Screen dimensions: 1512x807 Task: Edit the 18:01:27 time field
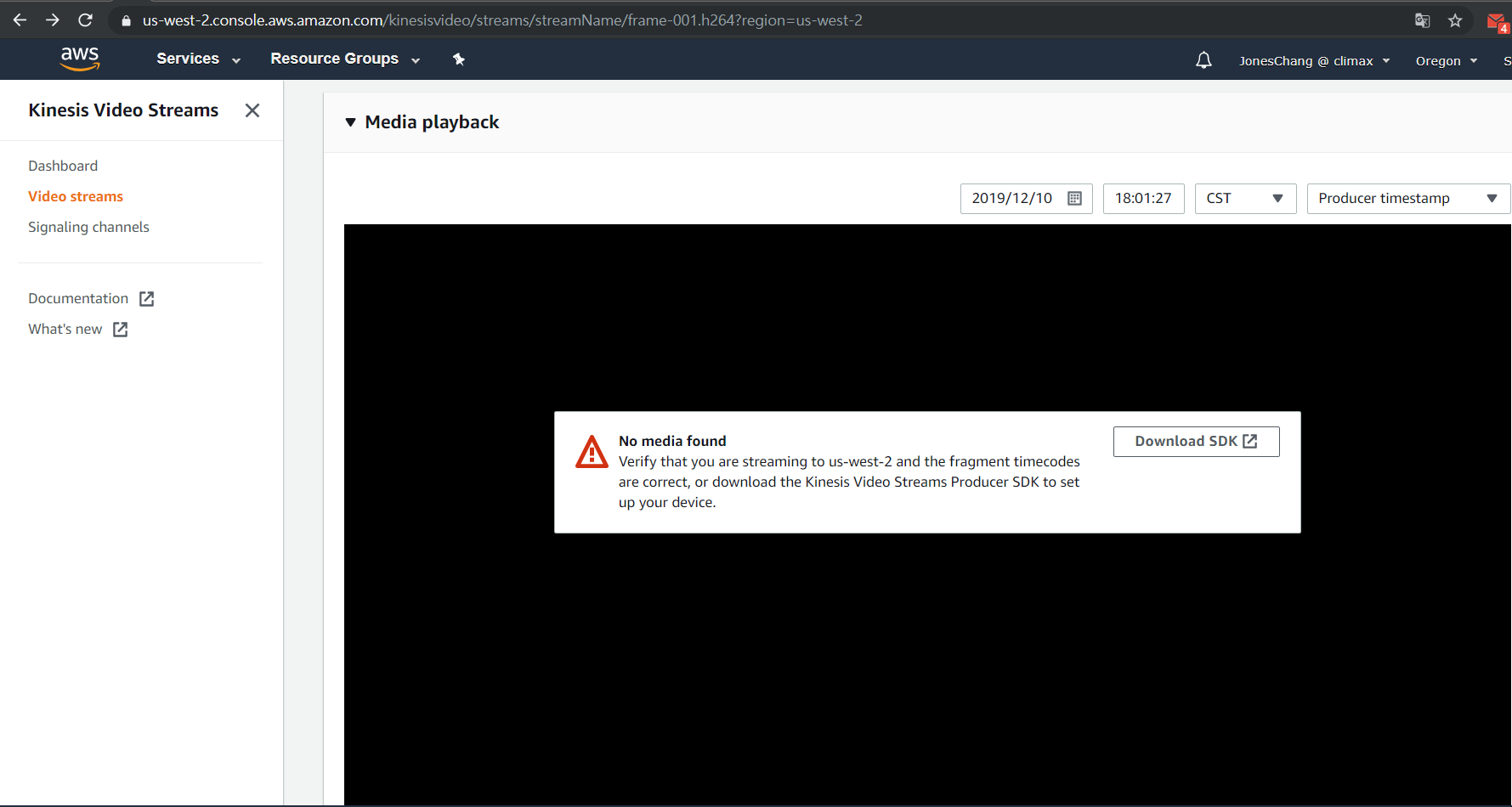pos(1143,198)
